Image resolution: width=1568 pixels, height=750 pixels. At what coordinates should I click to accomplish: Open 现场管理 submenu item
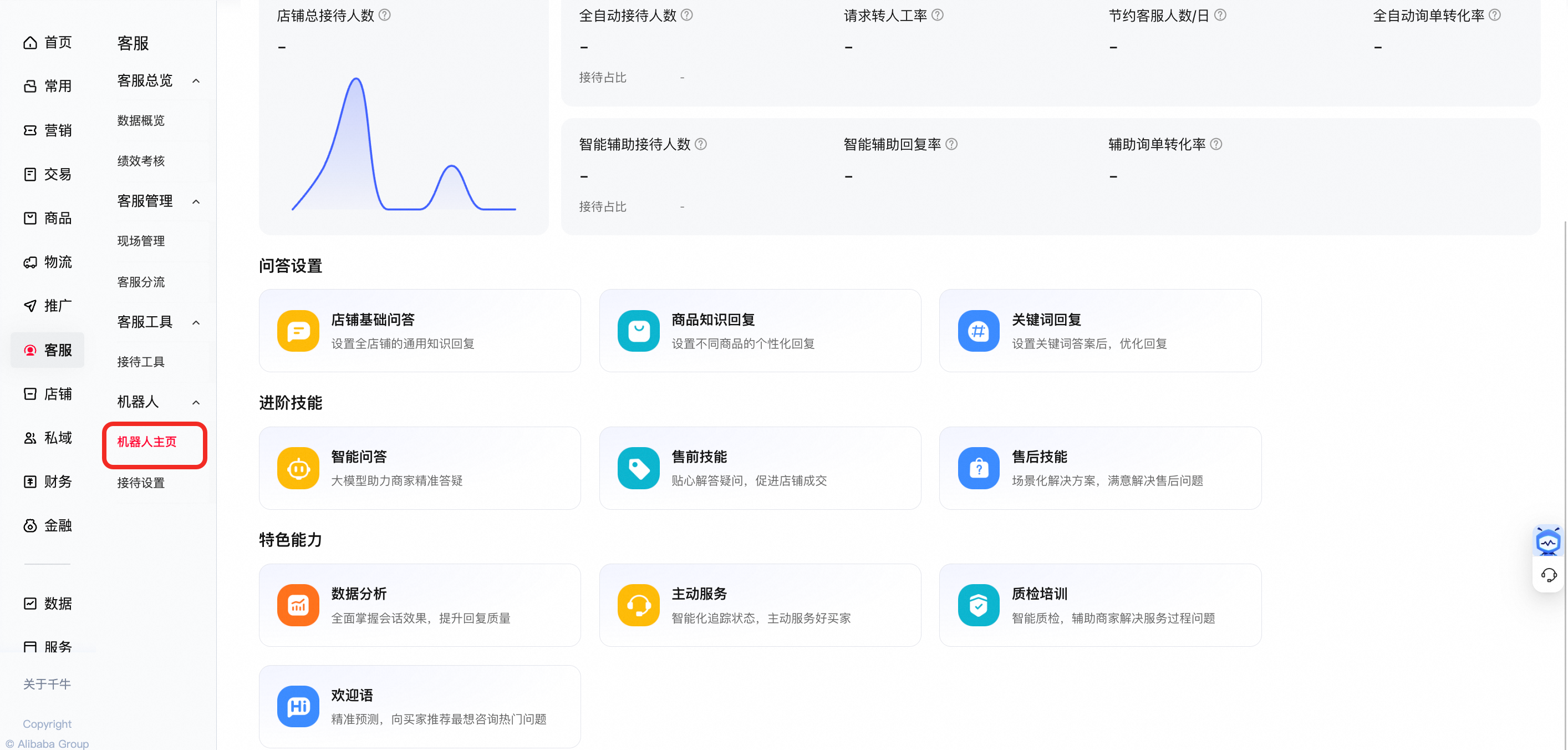point(141,241)
